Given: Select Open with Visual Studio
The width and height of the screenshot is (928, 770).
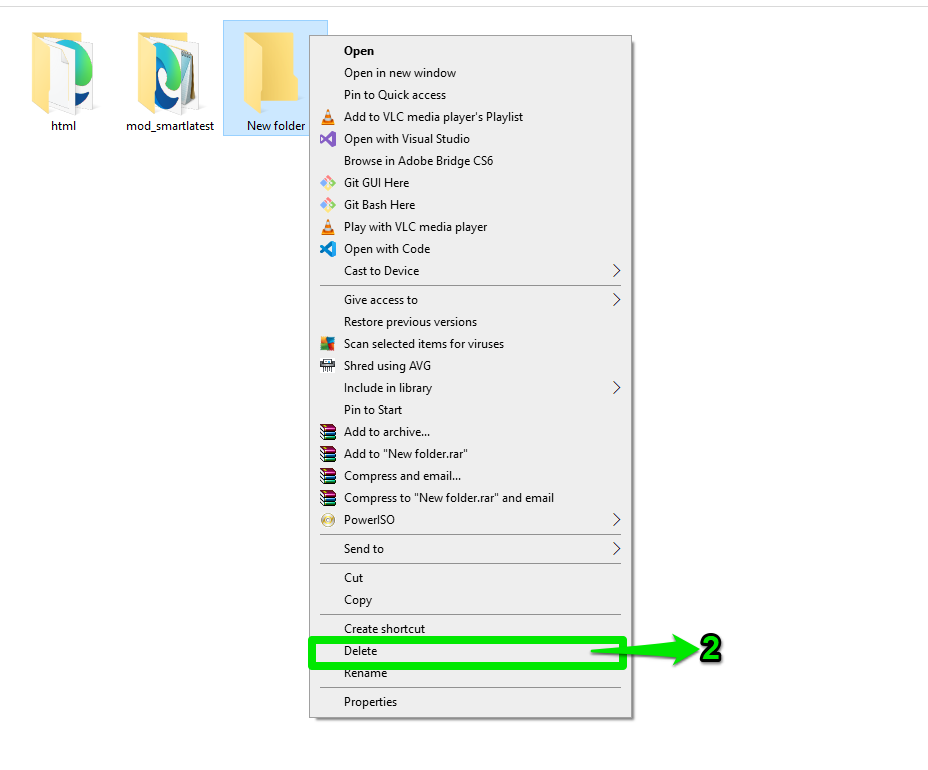Looking at the screenshot, I should pos(471,139).
